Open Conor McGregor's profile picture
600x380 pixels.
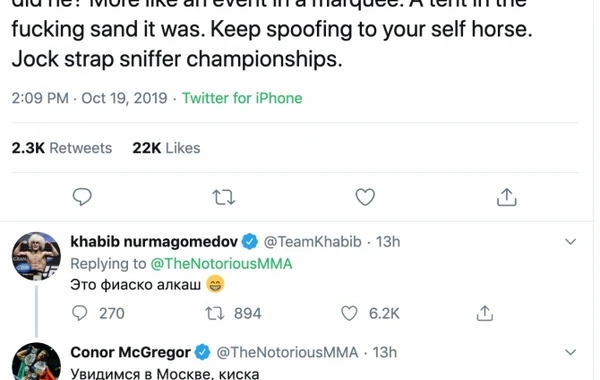click(36, 362)
